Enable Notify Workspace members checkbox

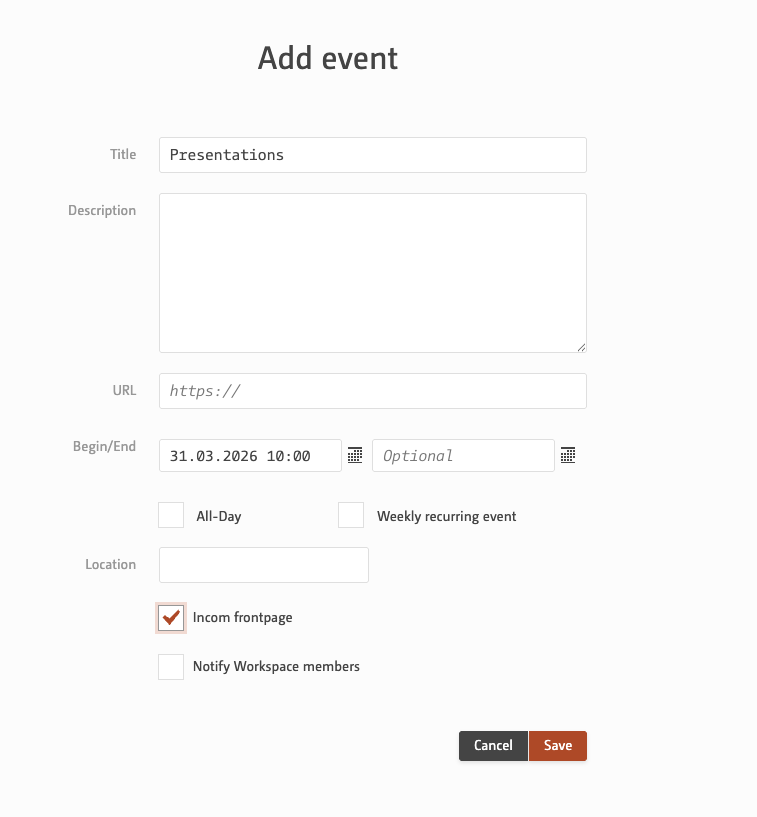coord(171,667)
